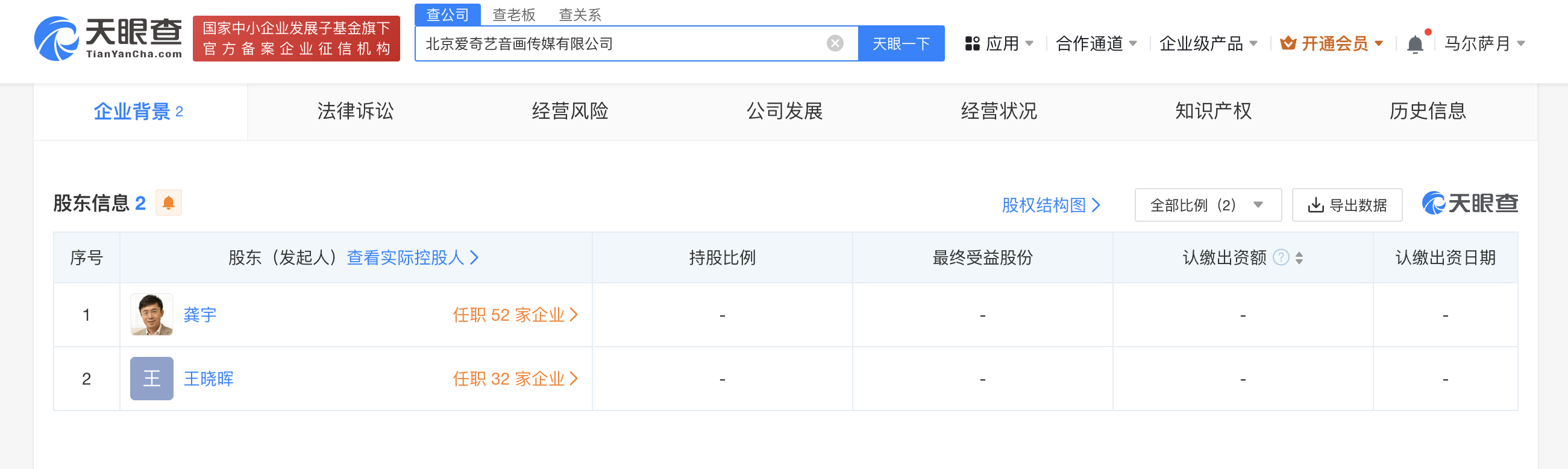Sort by 认缴出资额 arrows
The width and height of the screenshot is (1568, 469).
(x=1299, y=257)
